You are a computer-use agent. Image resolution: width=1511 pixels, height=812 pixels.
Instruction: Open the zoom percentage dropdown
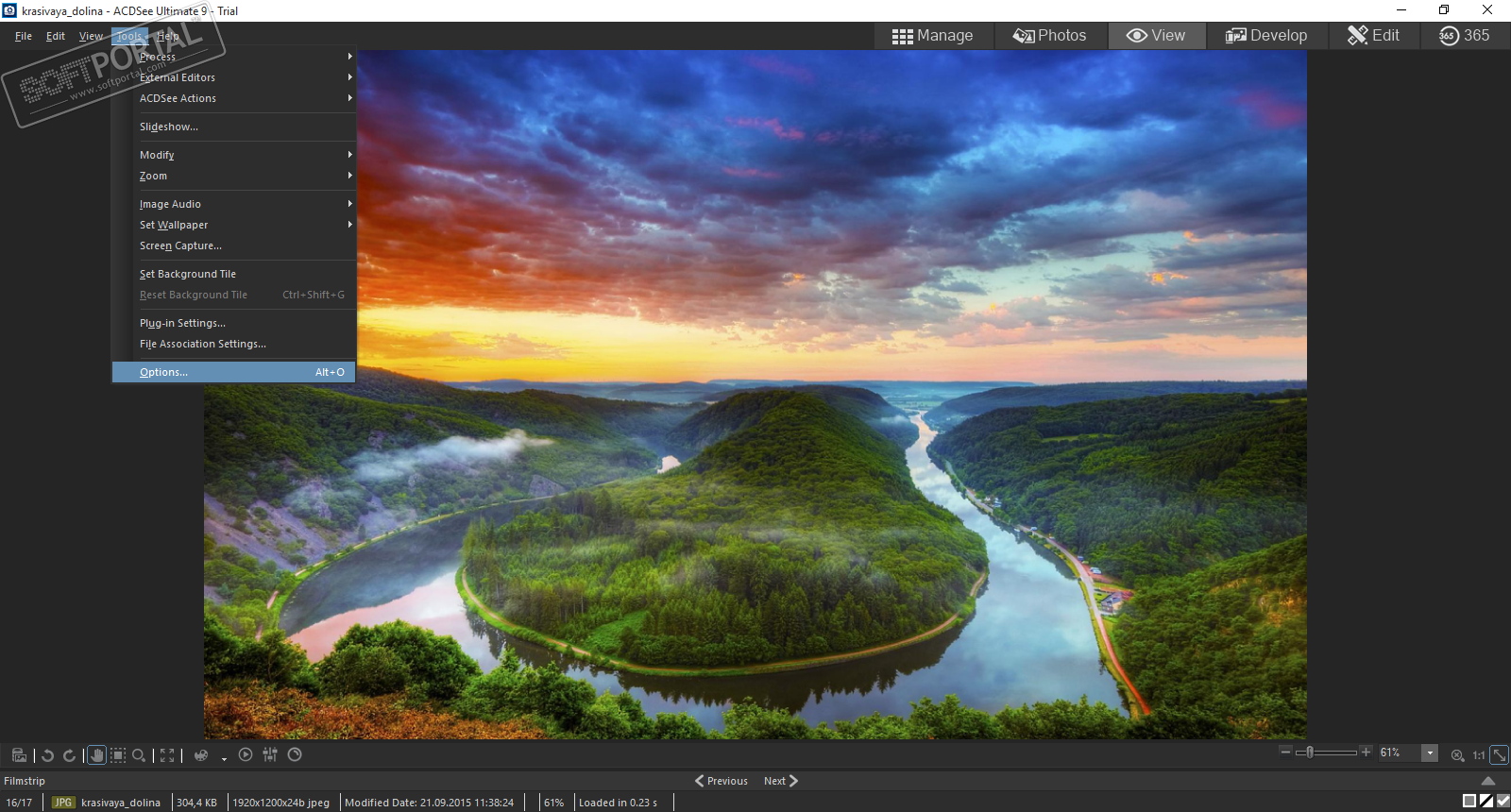1430,753
